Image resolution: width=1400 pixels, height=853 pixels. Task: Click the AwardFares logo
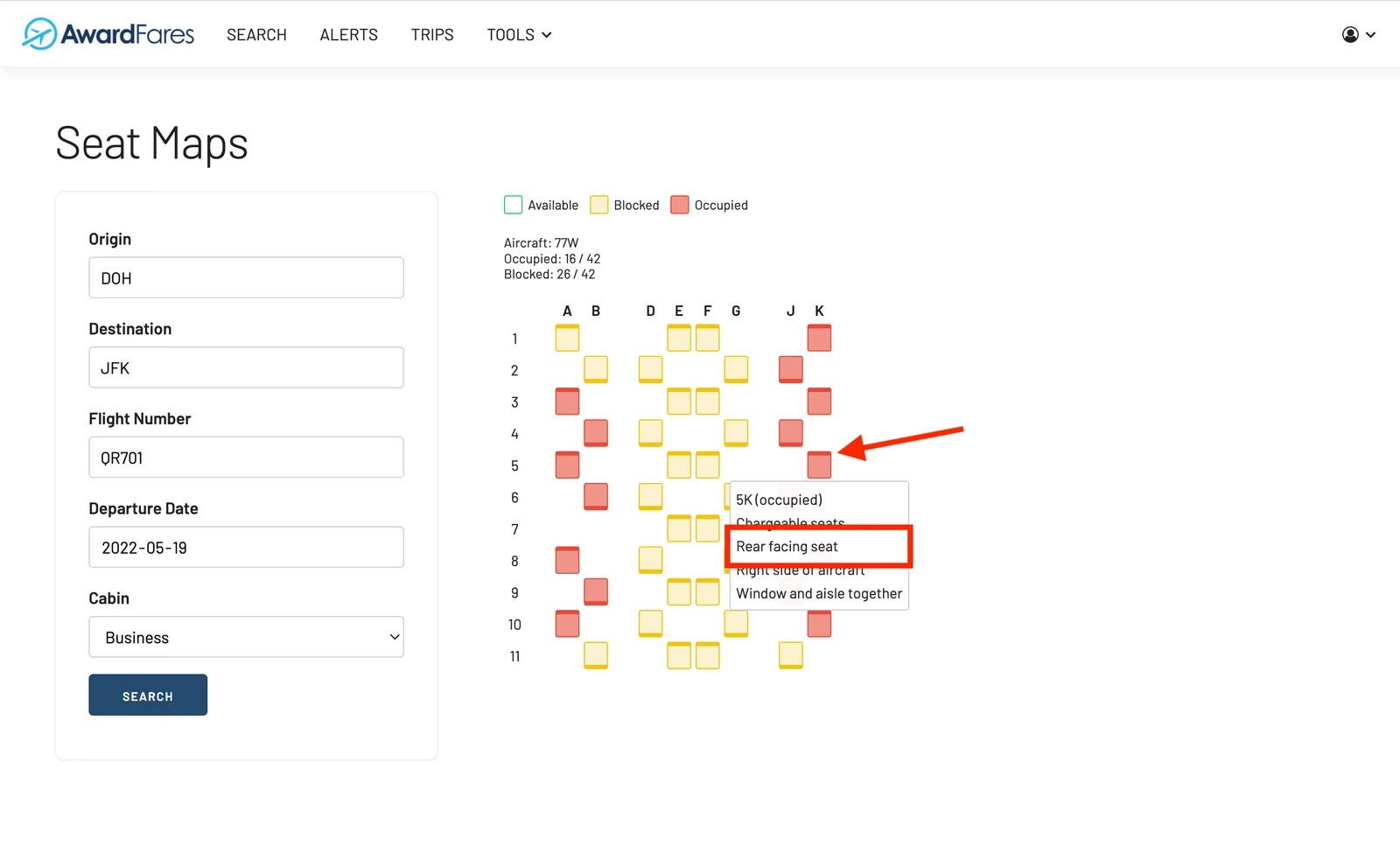point(108,34)
